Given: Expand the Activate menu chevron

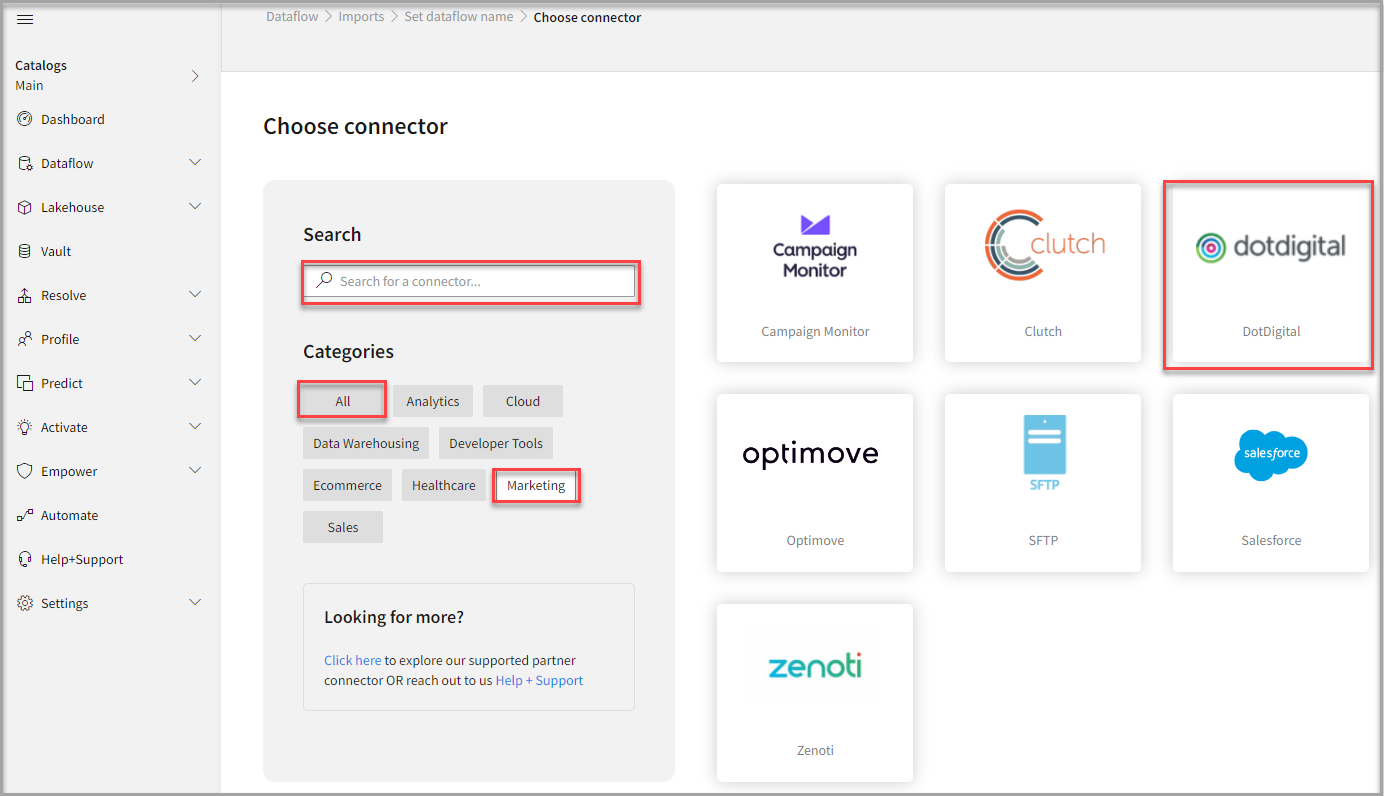Looking at the screenshot, I should [195, 426].
